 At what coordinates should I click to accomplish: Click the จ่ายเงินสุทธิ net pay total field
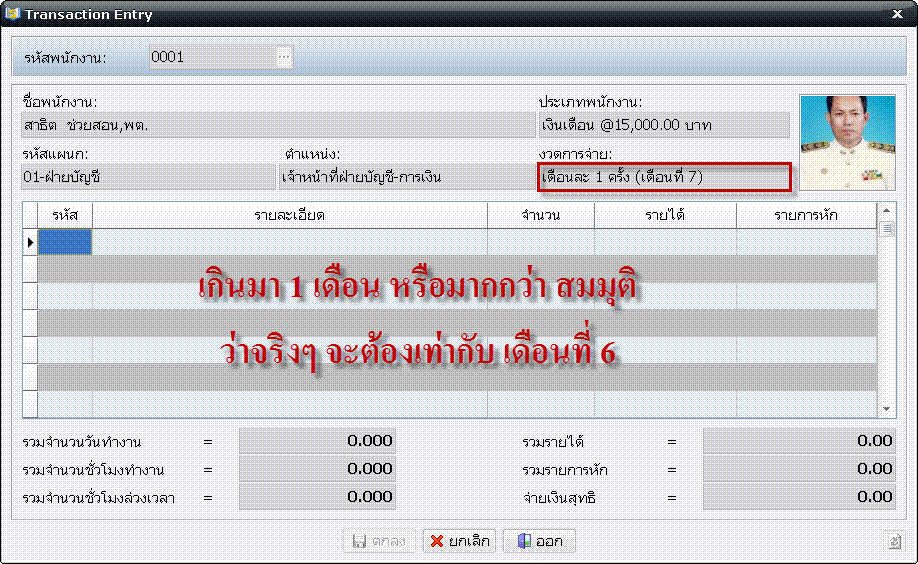(x=799, y=497)
